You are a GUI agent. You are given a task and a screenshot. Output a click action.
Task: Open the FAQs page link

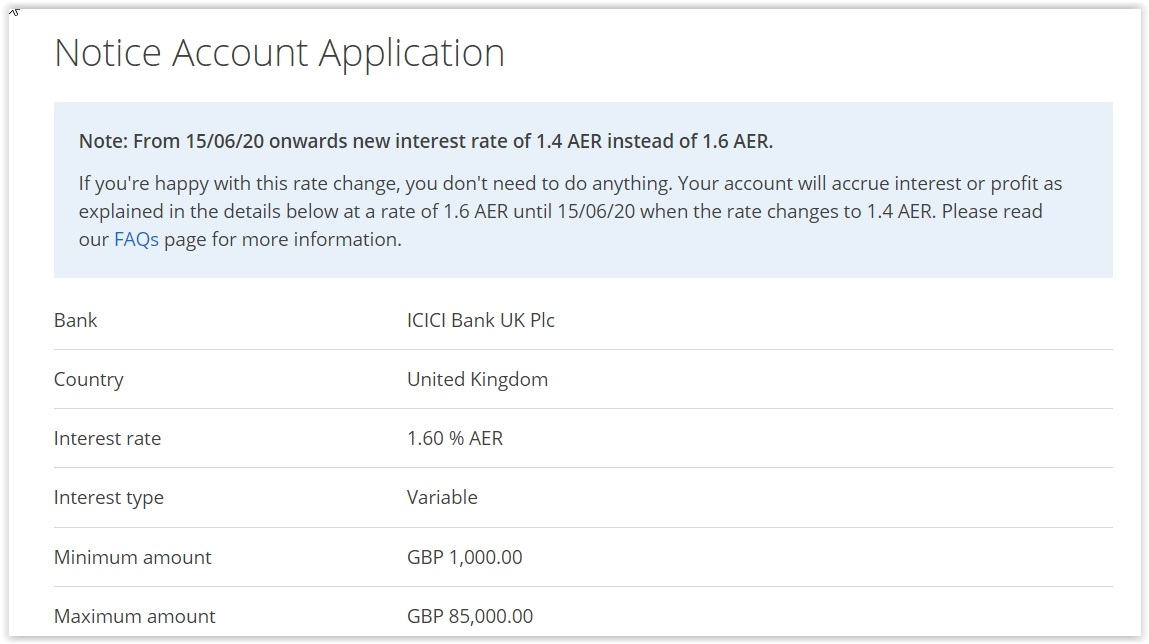136,240
